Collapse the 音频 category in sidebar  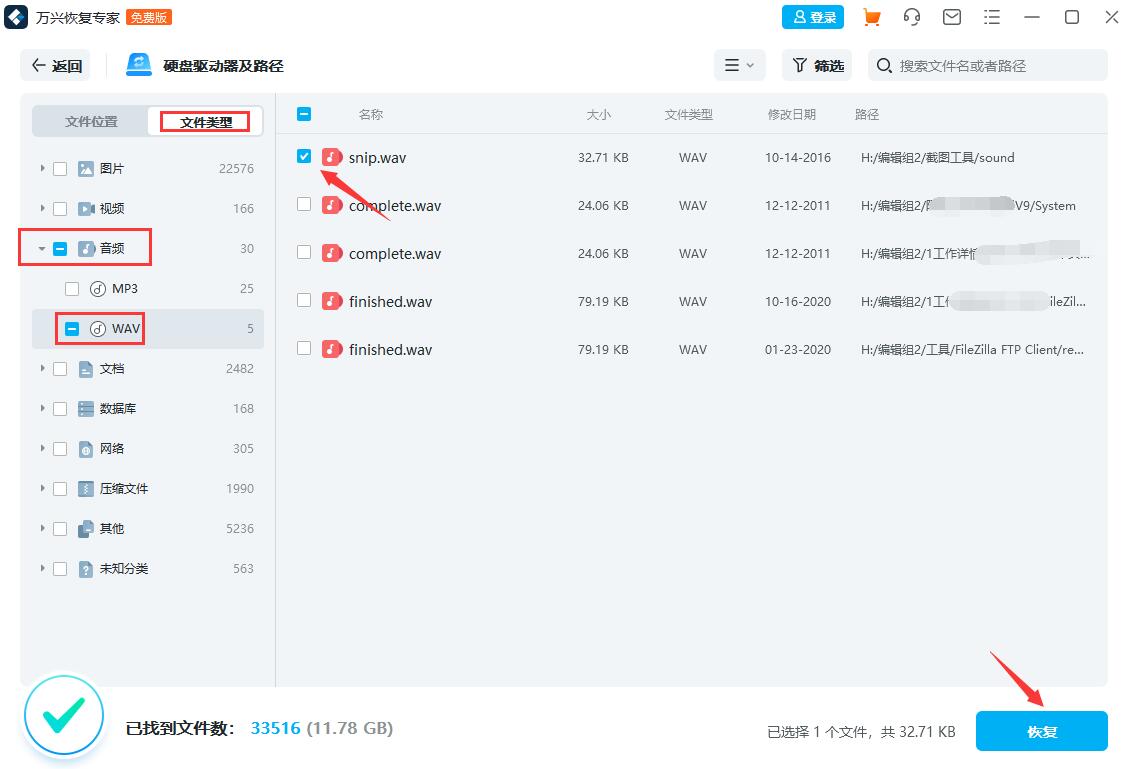click(41, 248)
